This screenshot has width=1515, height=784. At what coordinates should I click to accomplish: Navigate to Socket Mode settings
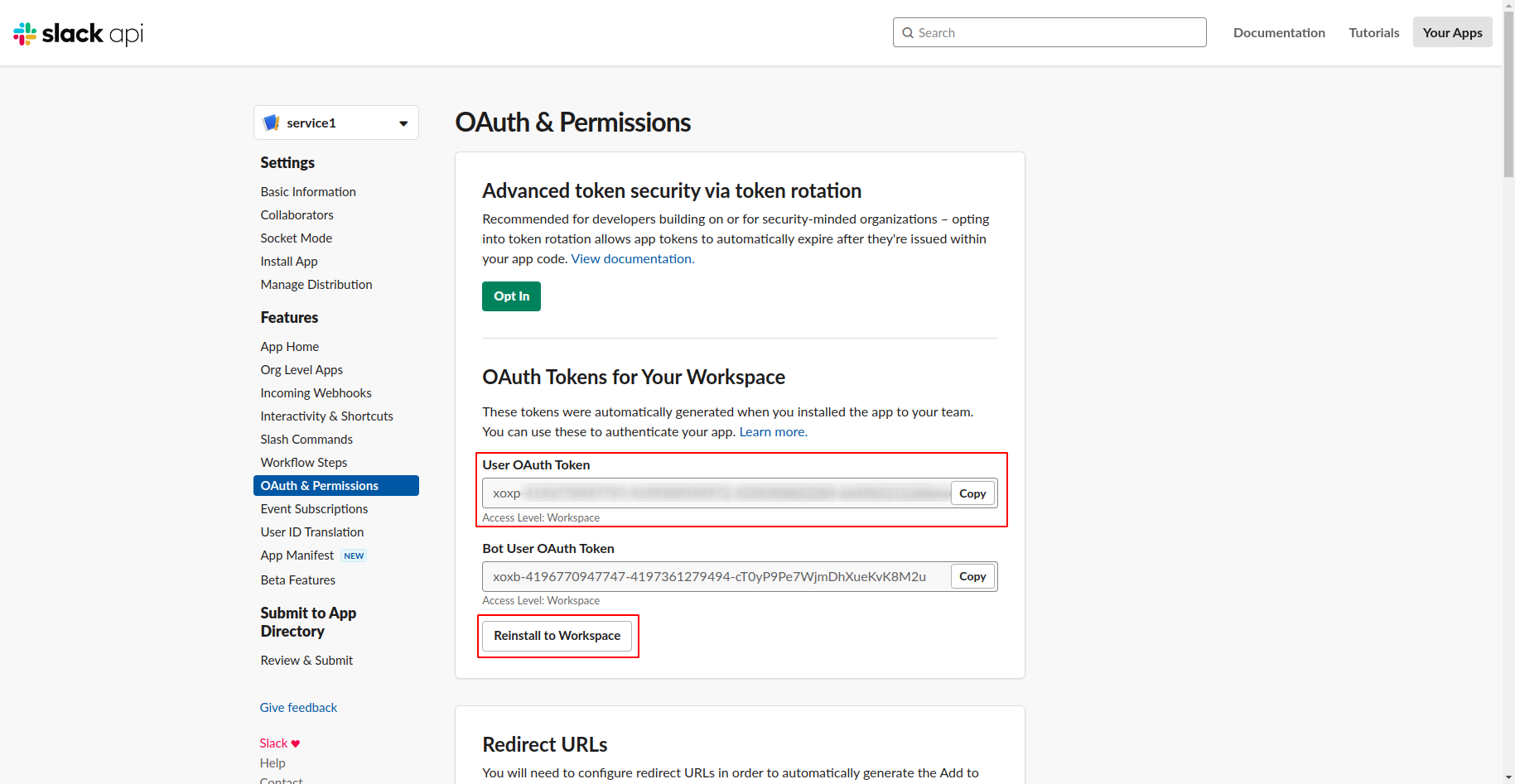pos(296,238)
